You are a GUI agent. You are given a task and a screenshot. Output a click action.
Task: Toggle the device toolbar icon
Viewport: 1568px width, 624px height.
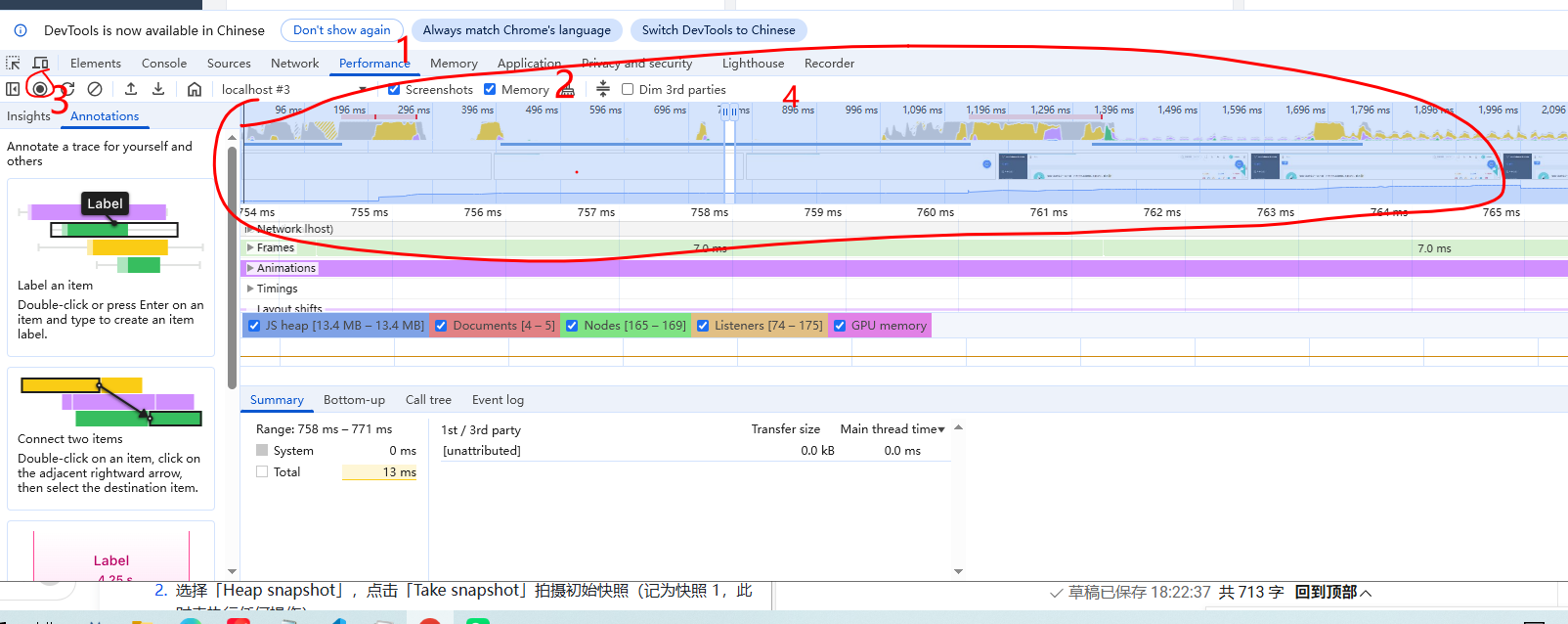[40, 63]
